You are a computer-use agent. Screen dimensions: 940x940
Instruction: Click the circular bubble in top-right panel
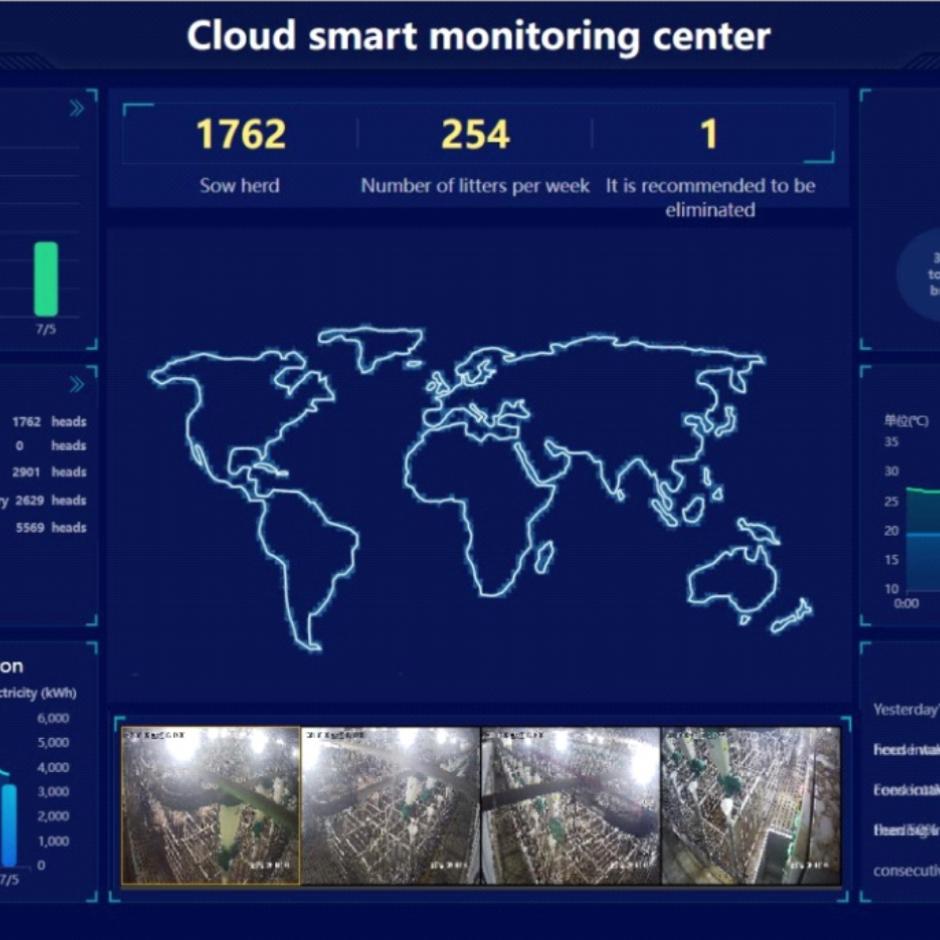(918, 274)
